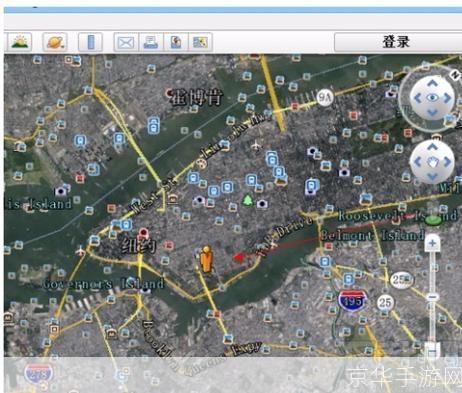The width and height of the screenshot is (462, 393).
Task: Click the Belmont Island label
Action: [372, 236]
